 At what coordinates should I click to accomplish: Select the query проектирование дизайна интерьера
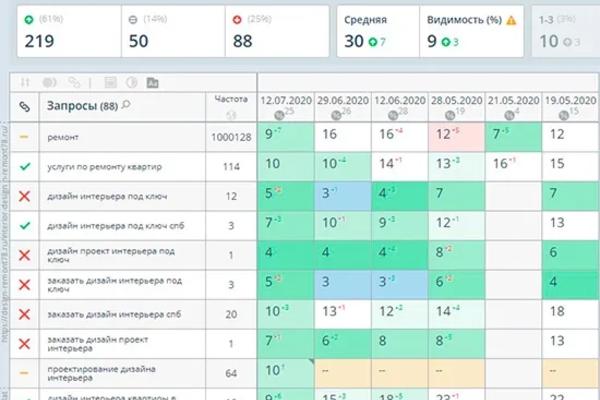tap(101, 373)
